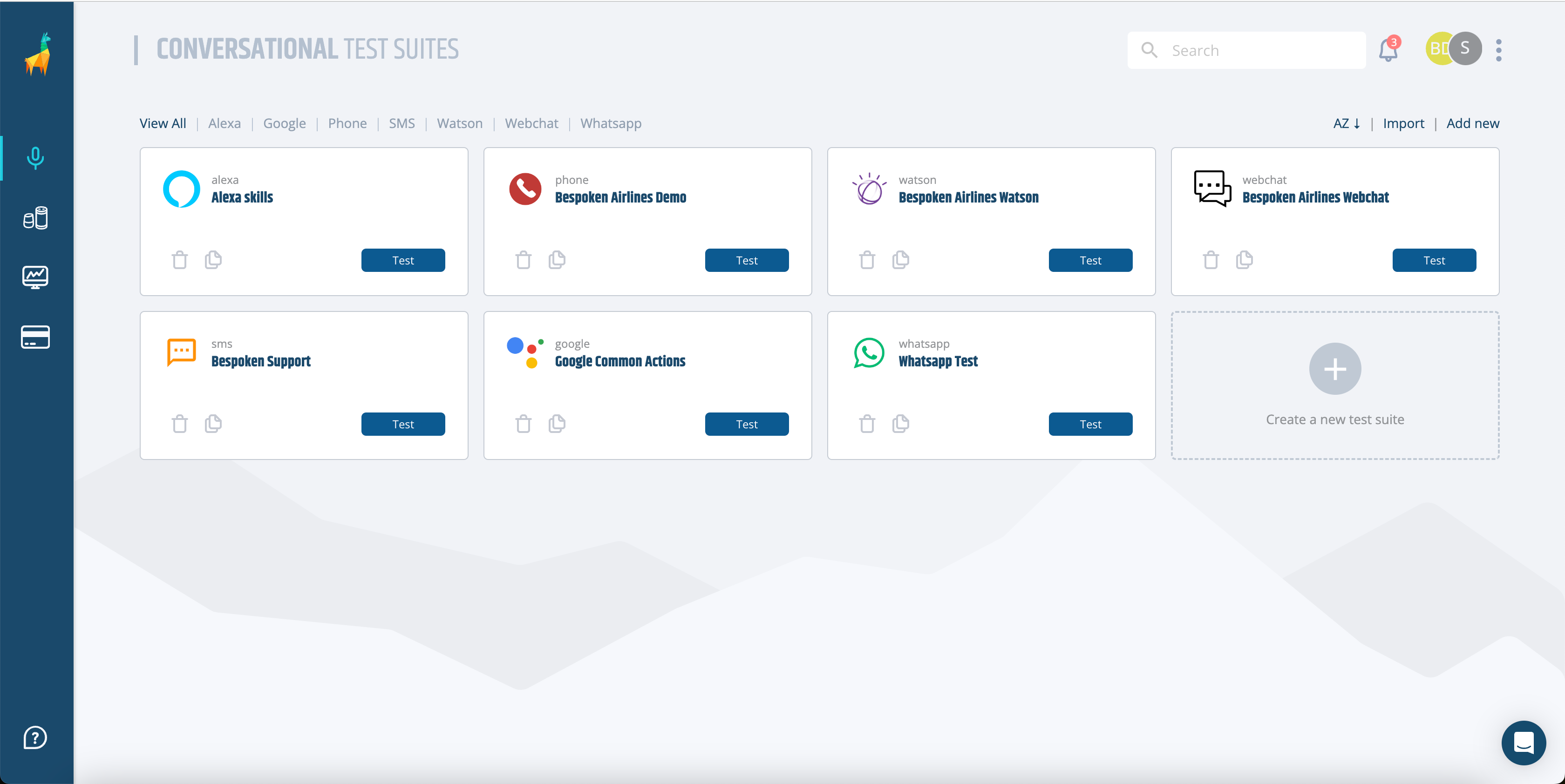This screenshot has width=1565, height=784.
Task: Copy the Bespoken Support suite
Action: click(x=213, y=423)
